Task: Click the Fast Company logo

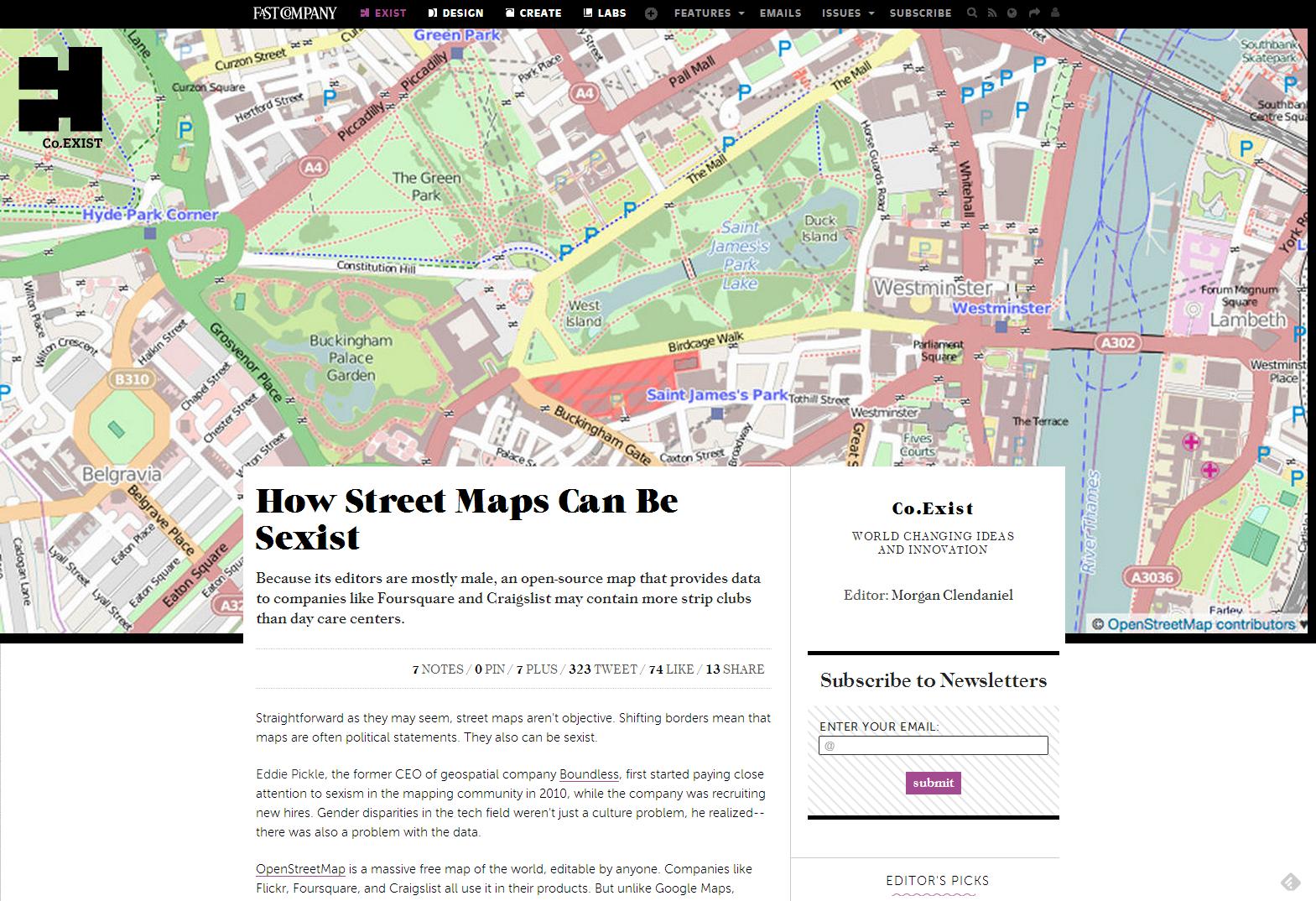Action: tap(294, 13)
